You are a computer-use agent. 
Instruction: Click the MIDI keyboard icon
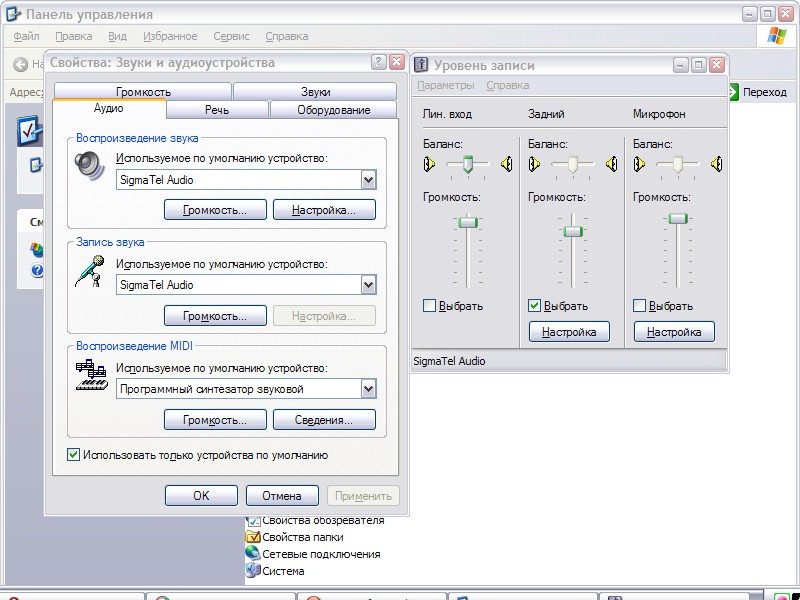pos(91,376)
